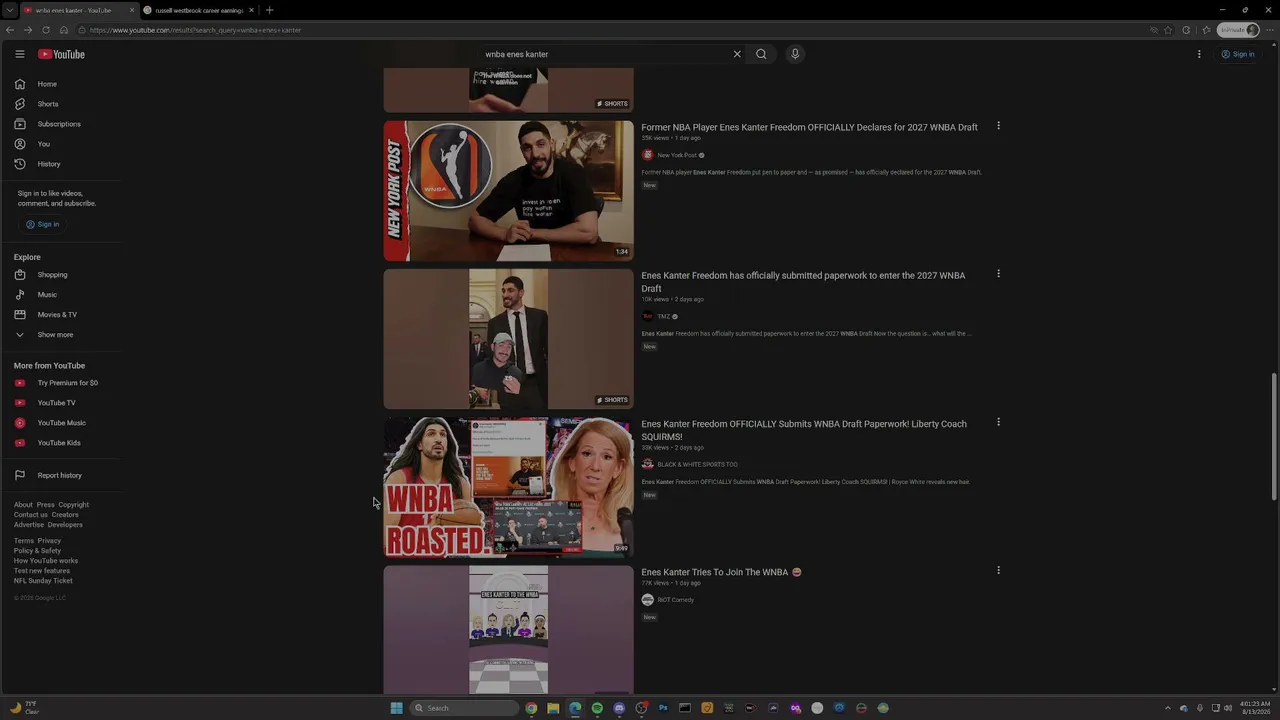This screenshot has height=720, width=1280.
Task: Start voice search with the microphone icon
Action: [795, 54]
